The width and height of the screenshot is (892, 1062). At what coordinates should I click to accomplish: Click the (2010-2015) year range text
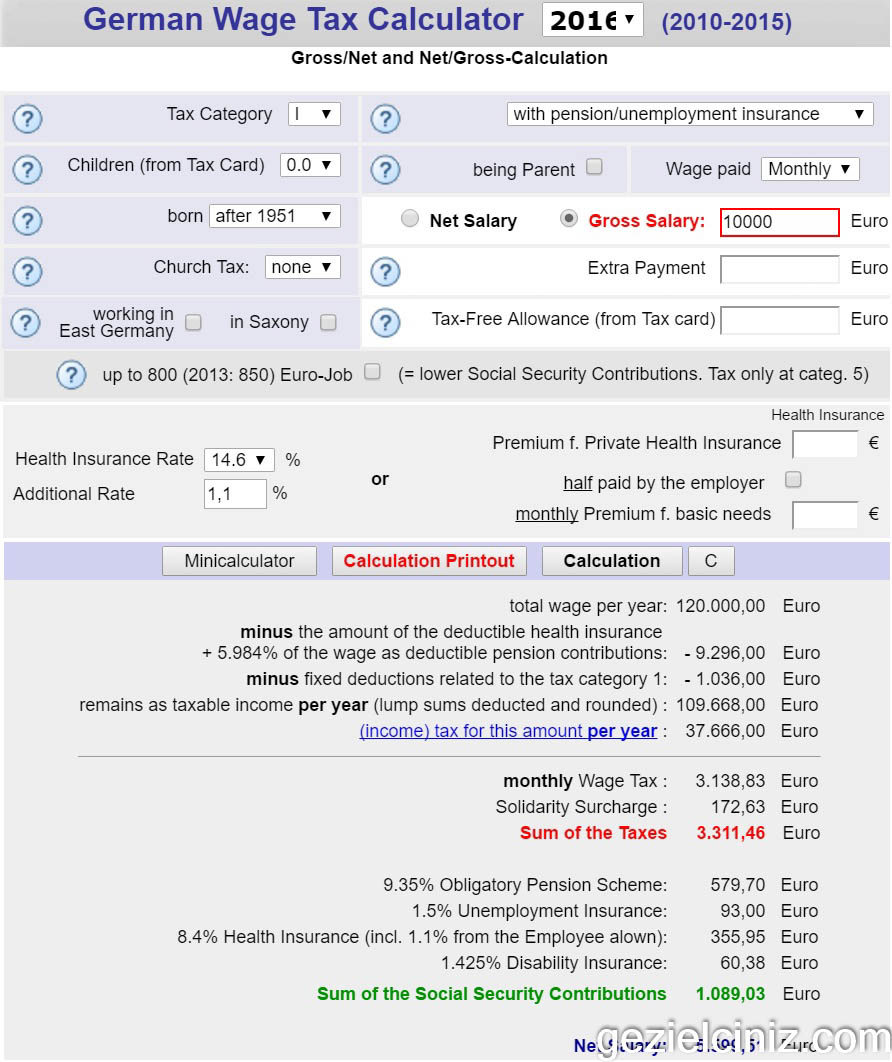727,22
